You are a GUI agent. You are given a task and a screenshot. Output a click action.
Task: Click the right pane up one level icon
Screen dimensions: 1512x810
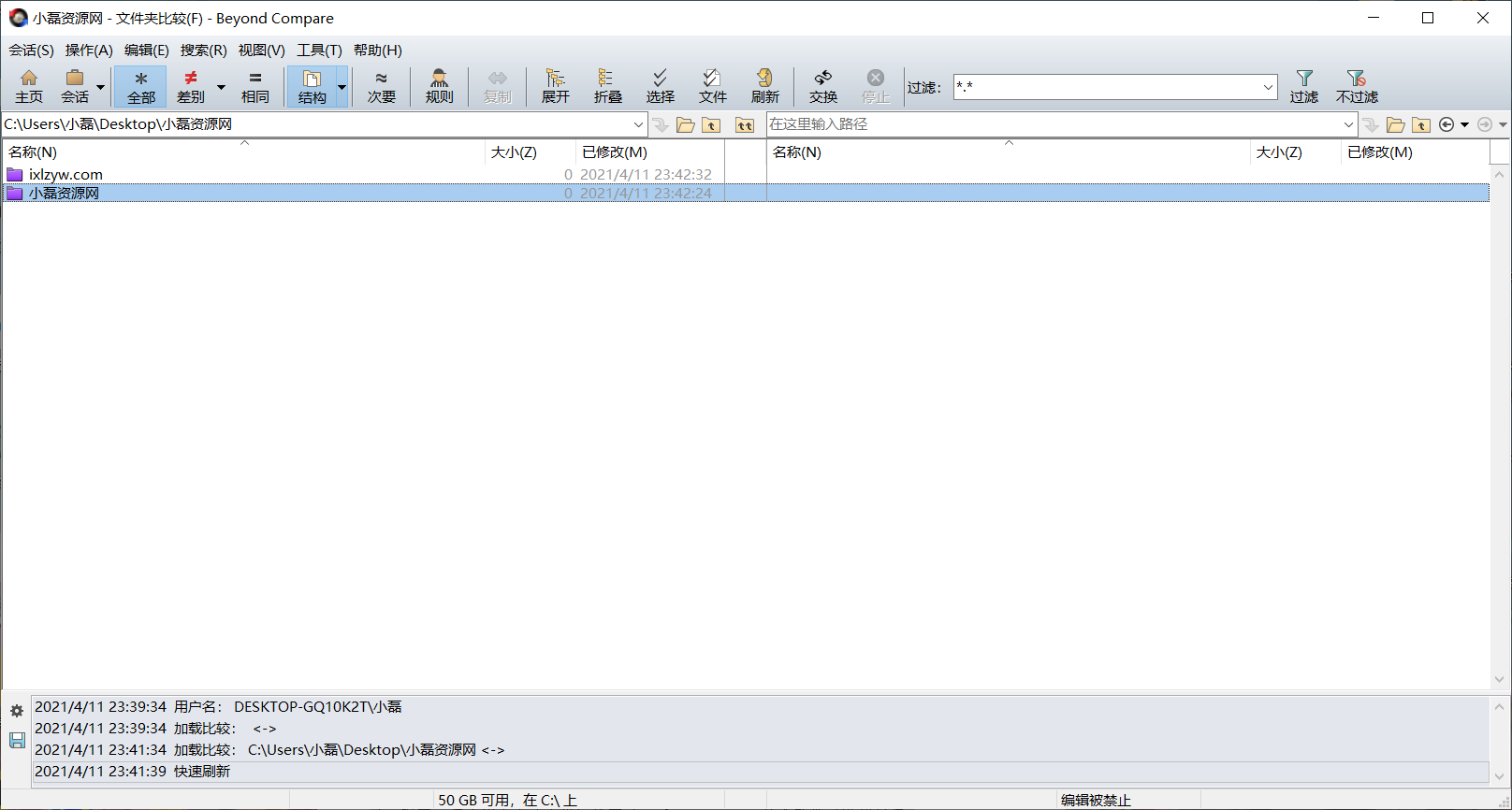pos(1421,125)
